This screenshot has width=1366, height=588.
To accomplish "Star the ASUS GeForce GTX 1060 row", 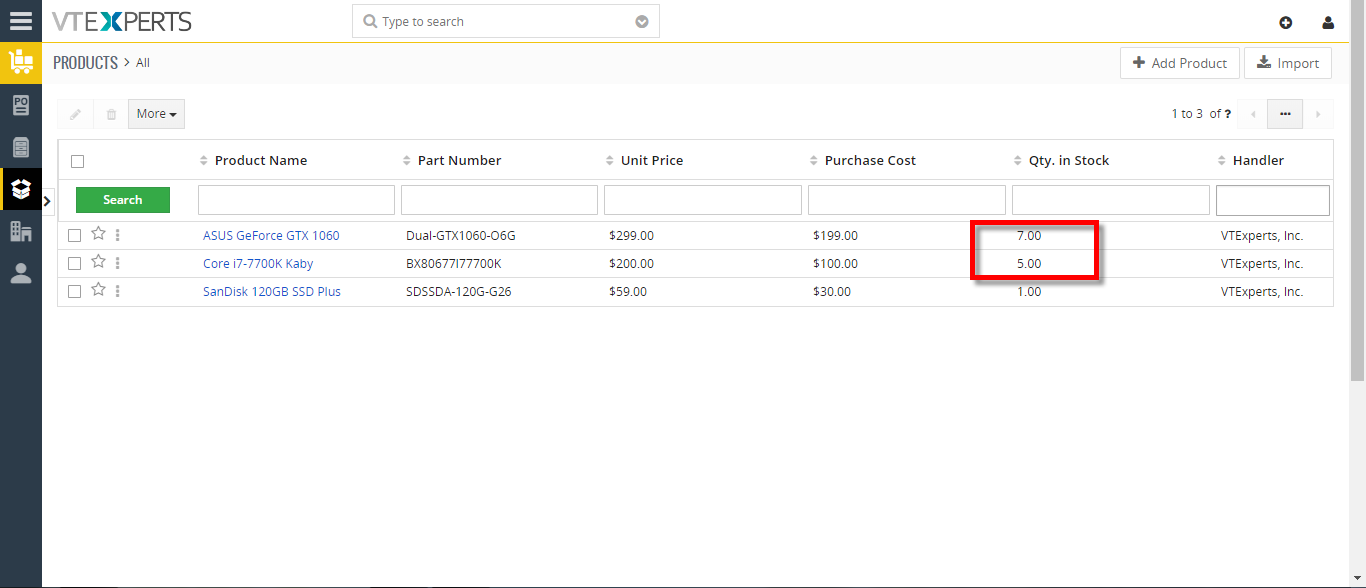I will pyautogui.click(x=98, y=234).
